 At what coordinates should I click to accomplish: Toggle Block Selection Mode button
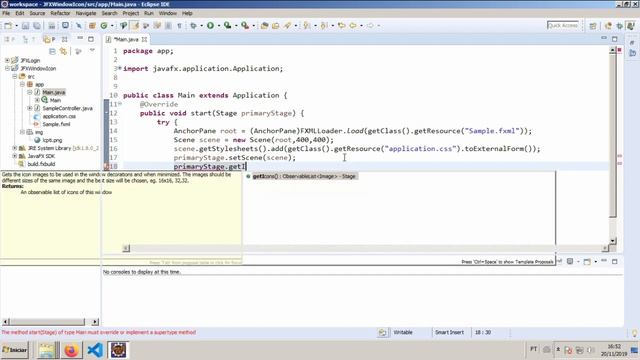pos(168,26)
